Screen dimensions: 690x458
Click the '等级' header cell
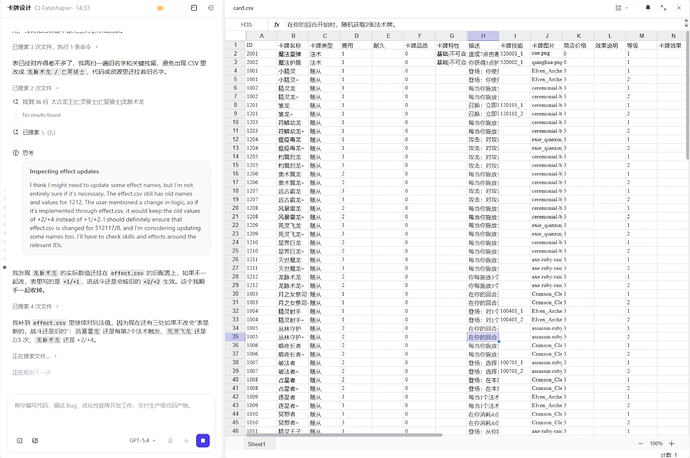(642, 45)
